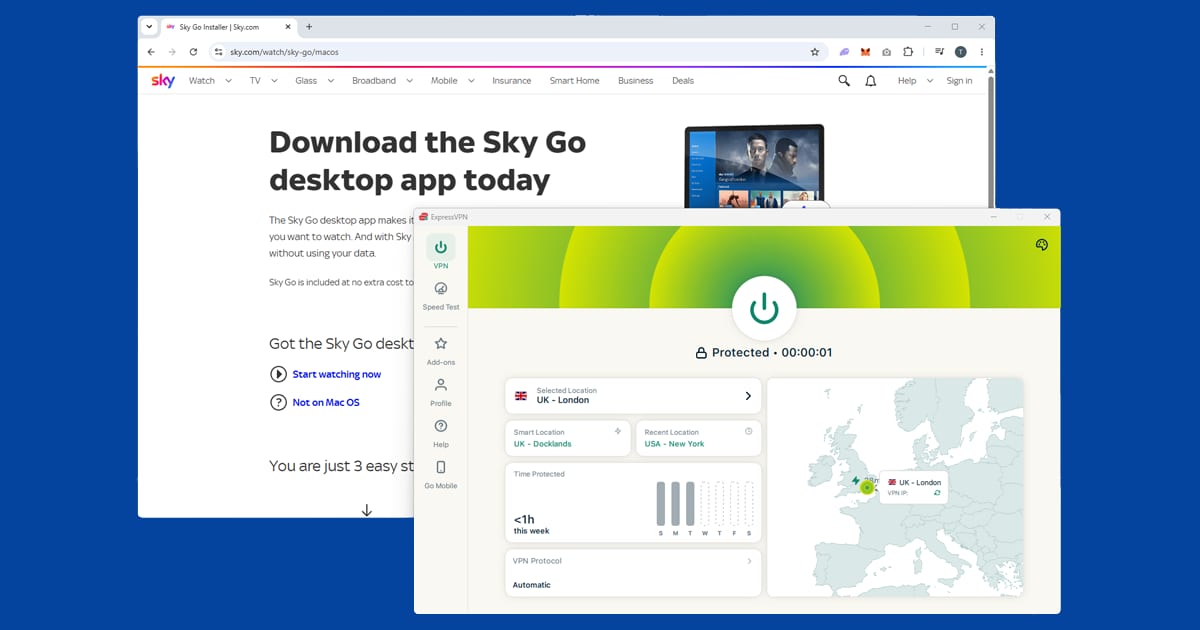1200x630 pixels.
Task: Expand the Mobile menu chevron on Sky
Action: (x=470, y=81)
